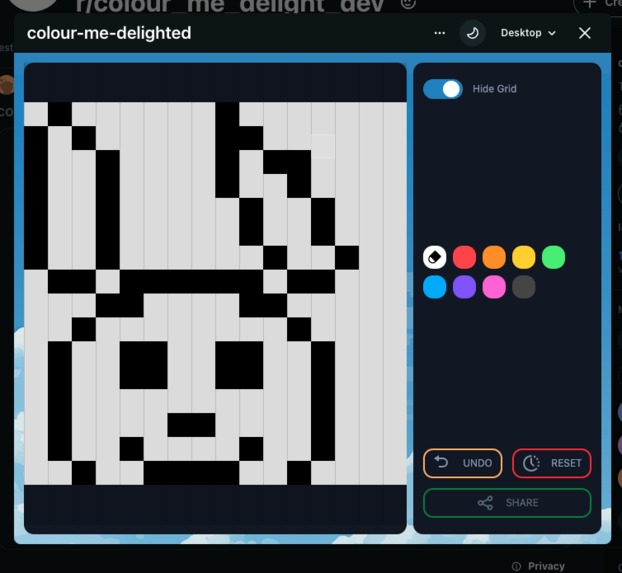Click the UNDO button
Screen dimensions: 622x573
click(463, 463)
